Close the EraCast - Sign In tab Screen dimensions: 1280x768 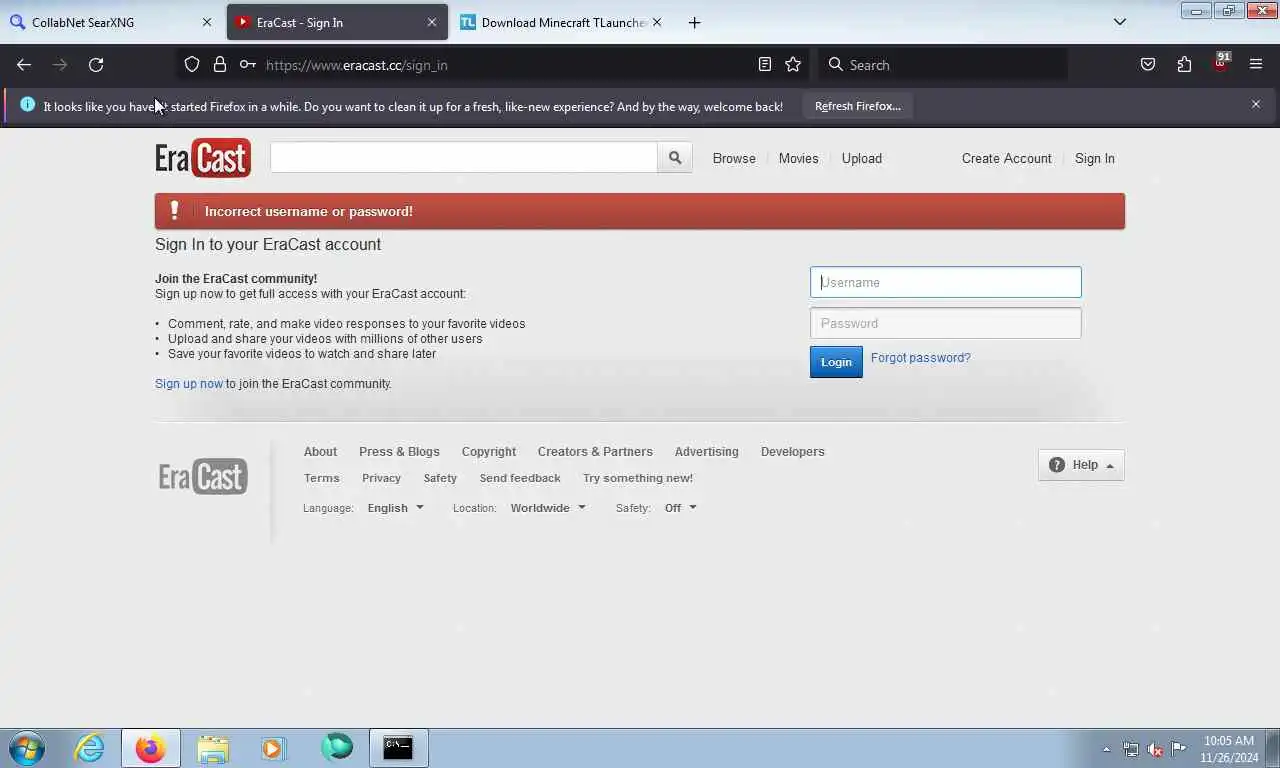point(432,22)
